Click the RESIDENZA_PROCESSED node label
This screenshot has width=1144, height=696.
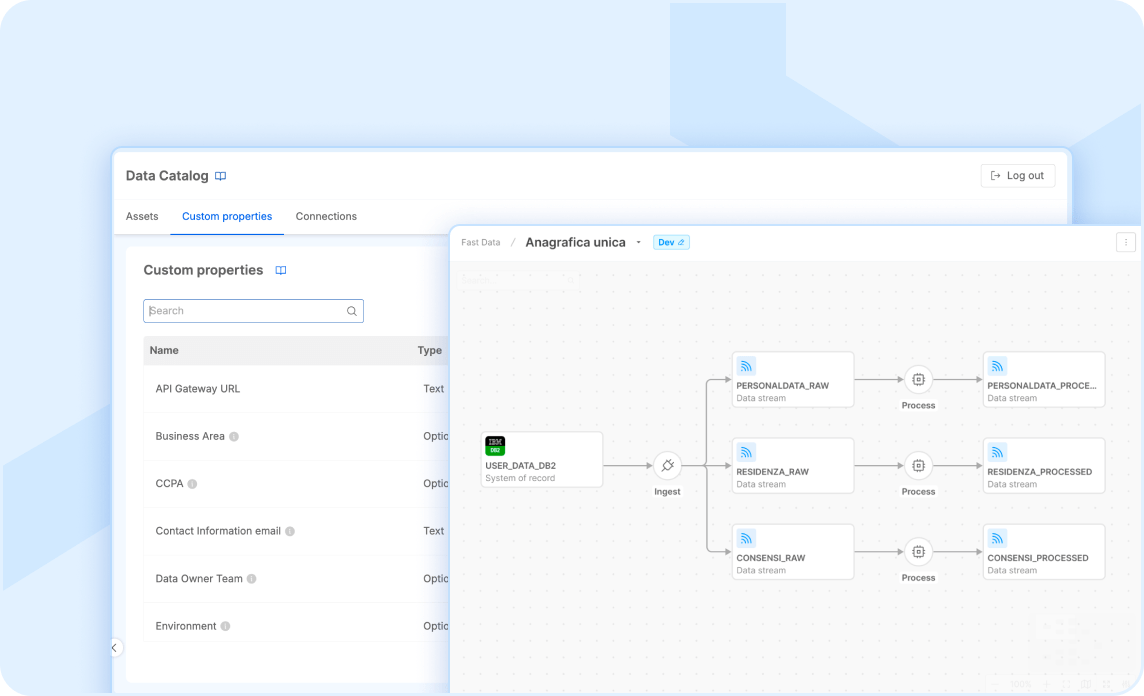(1040, 472)
